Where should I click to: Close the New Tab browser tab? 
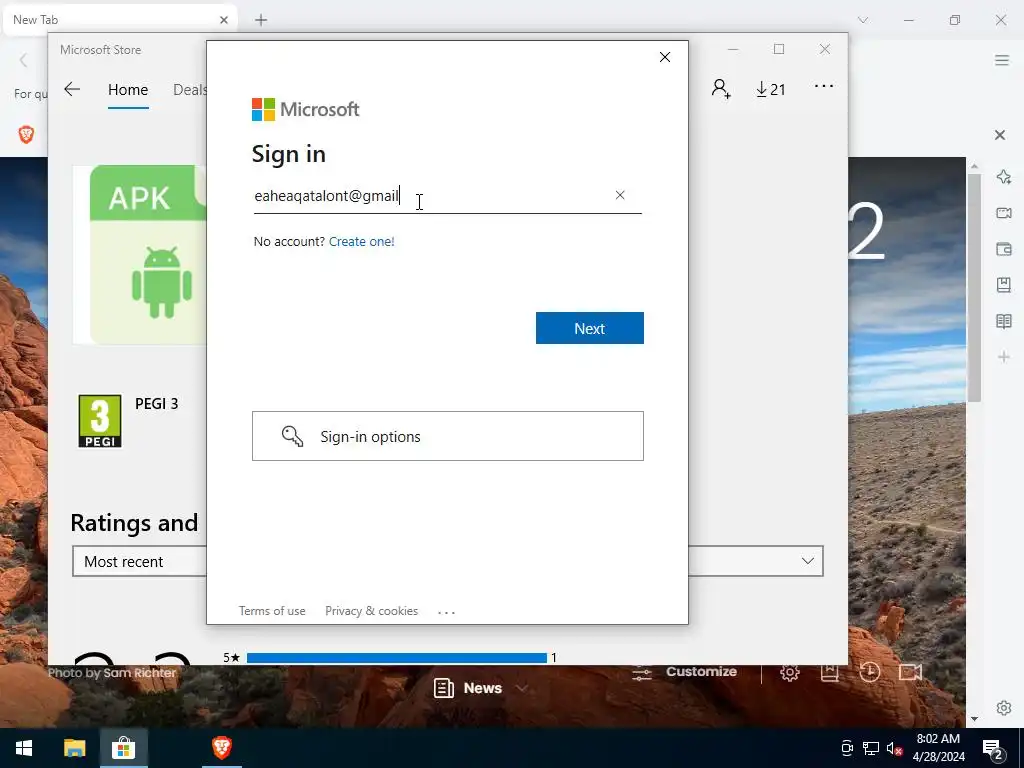click(x=224, y=20)
